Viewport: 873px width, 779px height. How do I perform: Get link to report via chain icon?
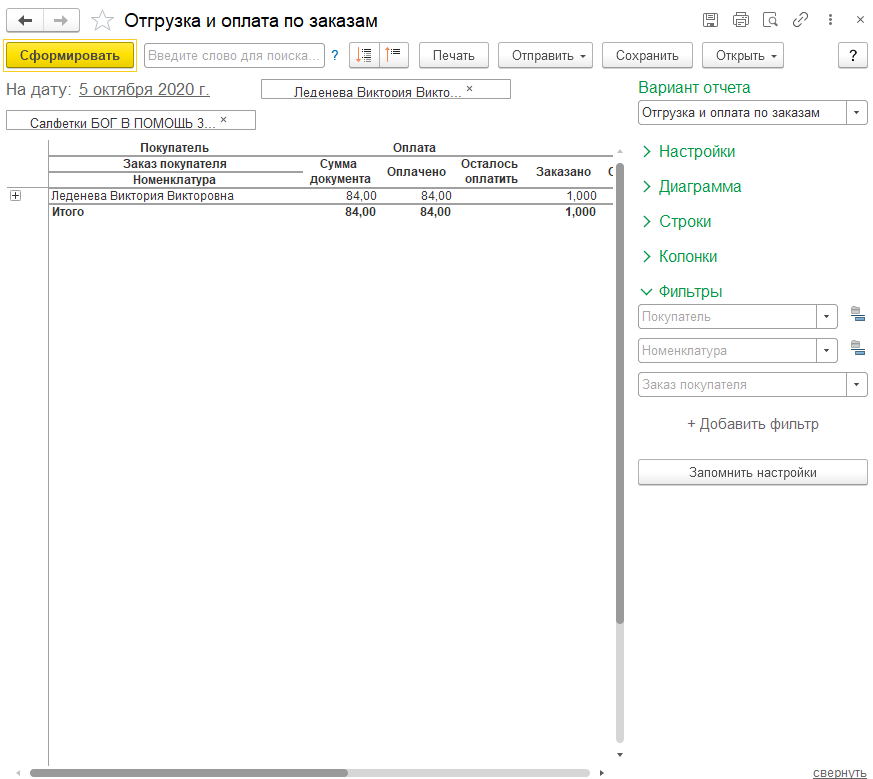pos(800,20)
